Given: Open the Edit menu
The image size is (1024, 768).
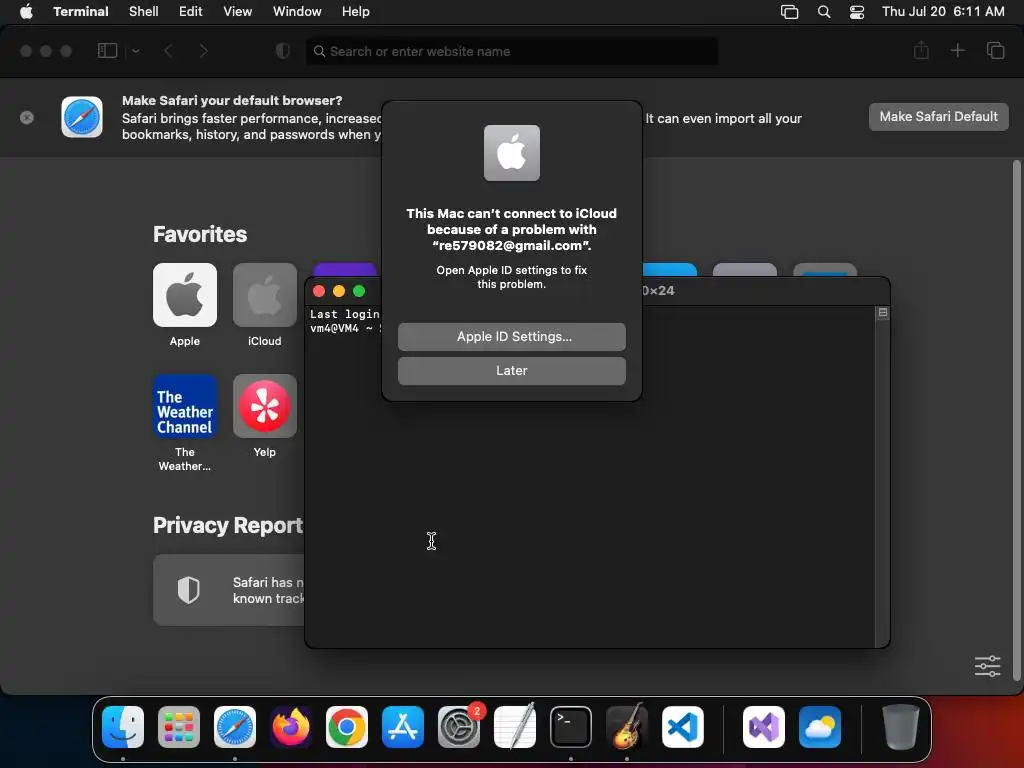Looking at the screenshot, I should [191, 11].
